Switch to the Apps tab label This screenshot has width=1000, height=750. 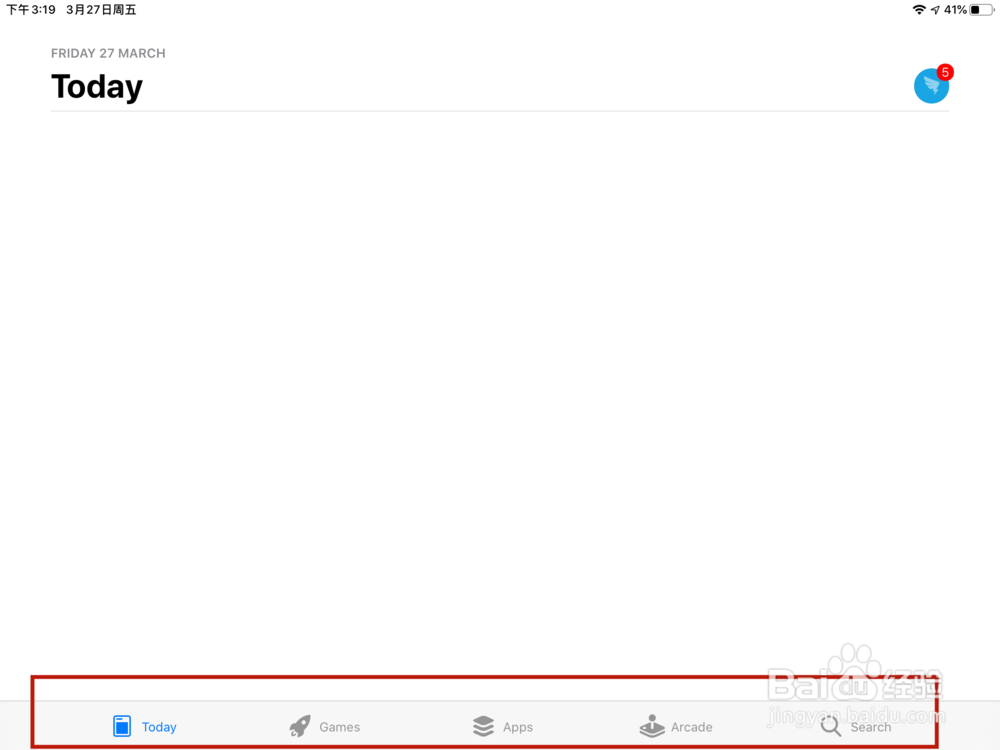coord(518,727)
